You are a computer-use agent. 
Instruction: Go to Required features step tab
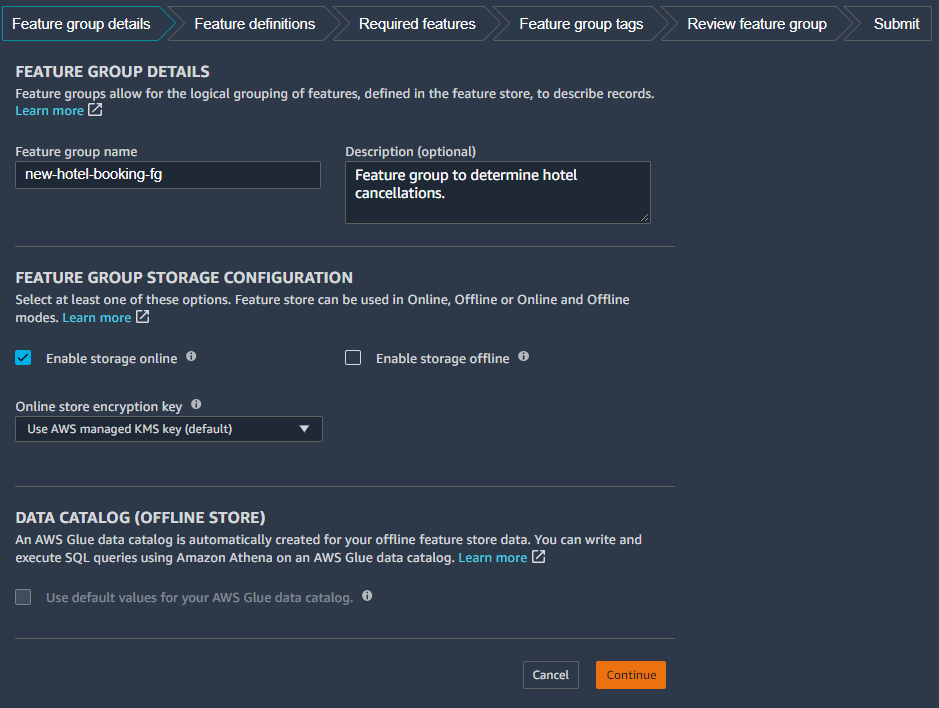tap(417, 24)
